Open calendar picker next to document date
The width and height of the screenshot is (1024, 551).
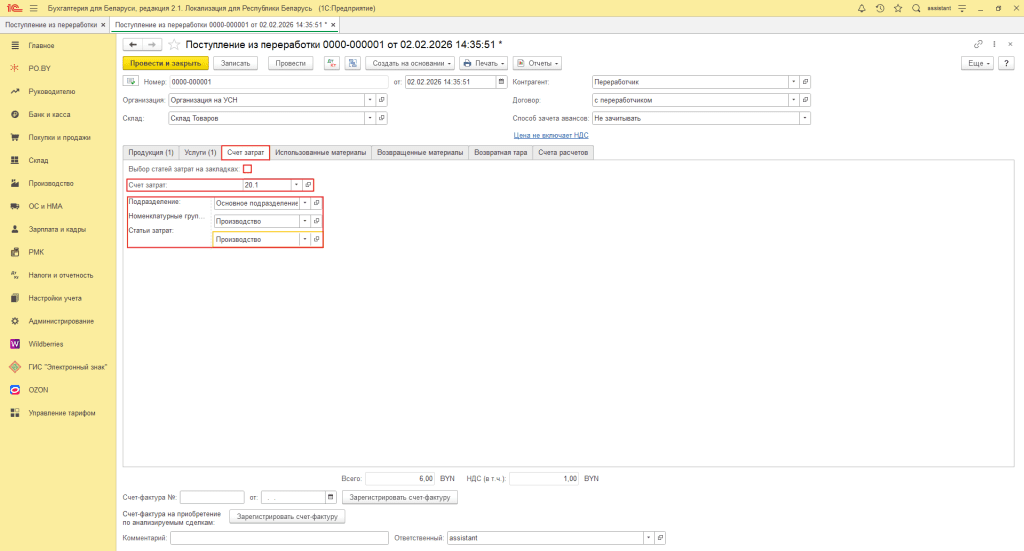pyautogui.click(x=502, y=82)
